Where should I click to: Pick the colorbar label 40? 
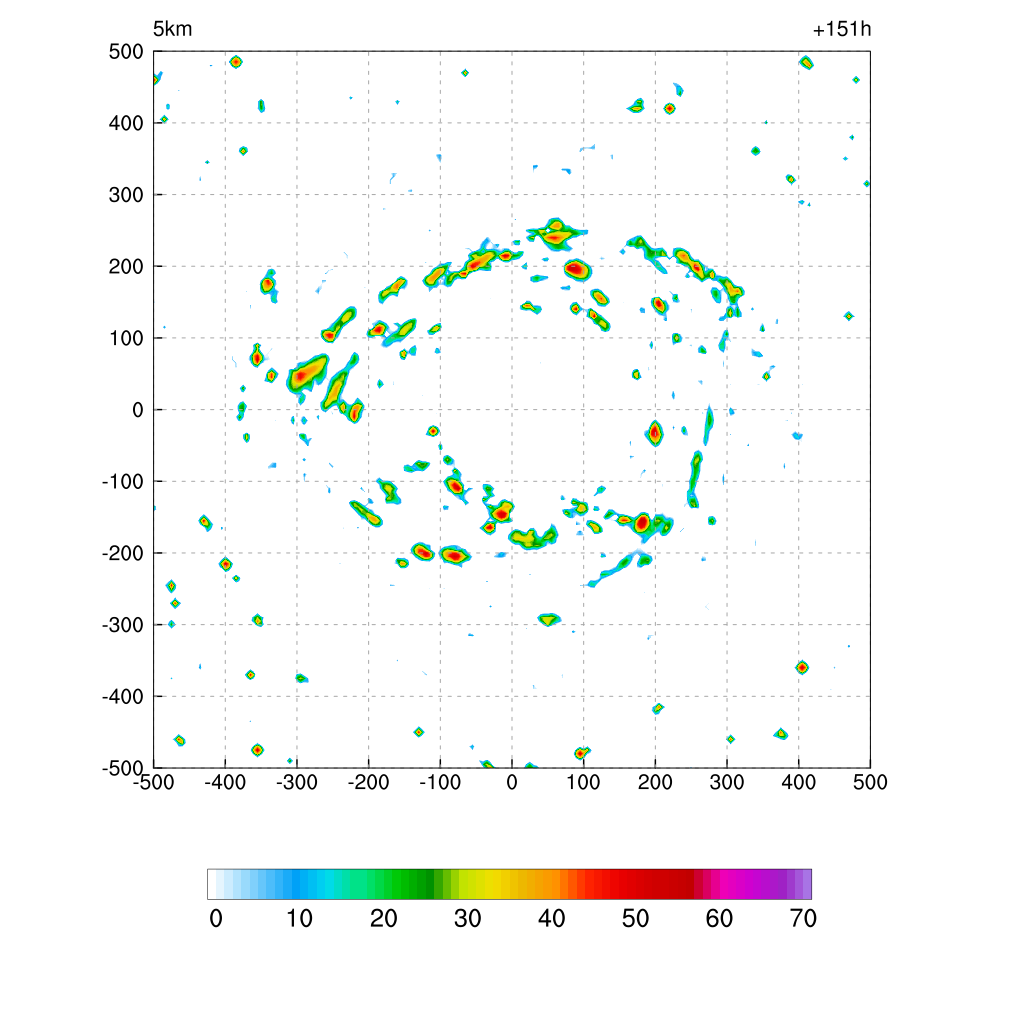pyautogui.click(x=552, y=919)
